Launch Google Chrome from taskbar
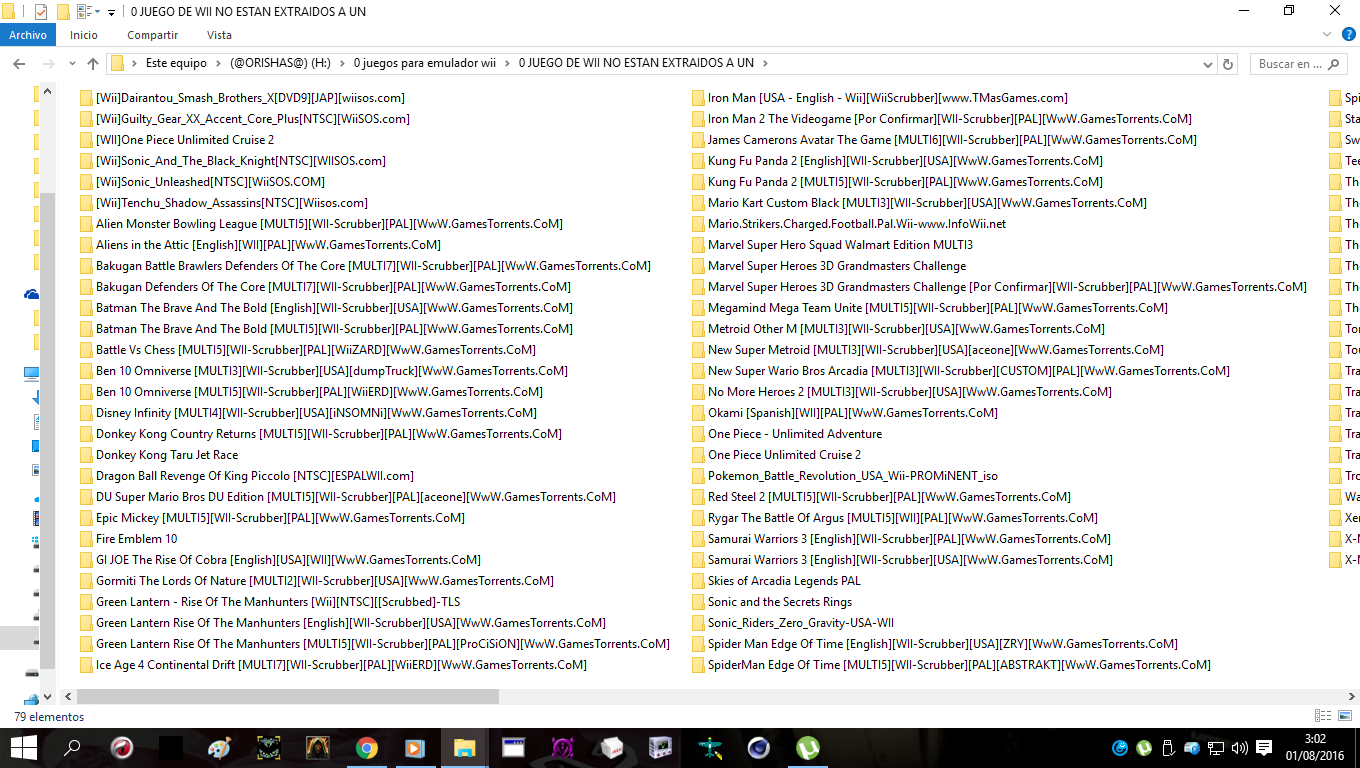 pos(366,748)
